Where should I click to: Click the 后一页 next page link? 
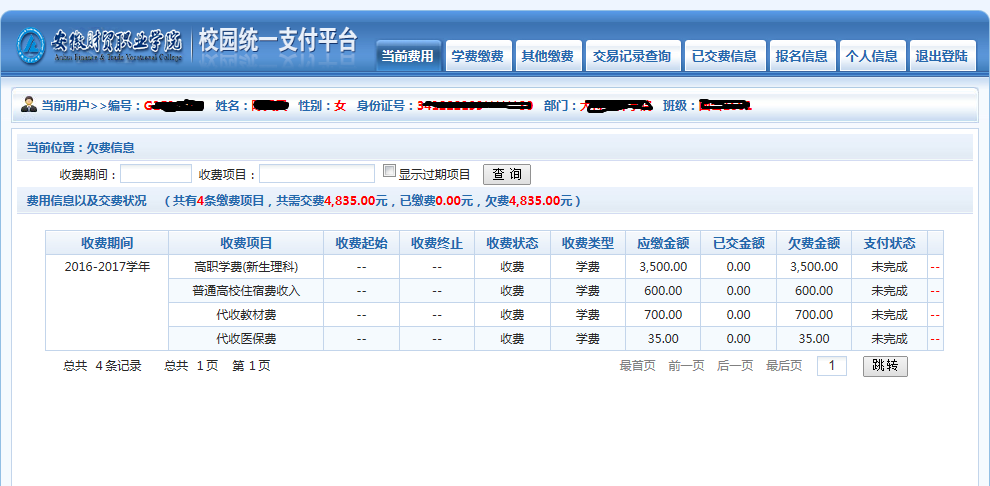click(x=735, y=366)
